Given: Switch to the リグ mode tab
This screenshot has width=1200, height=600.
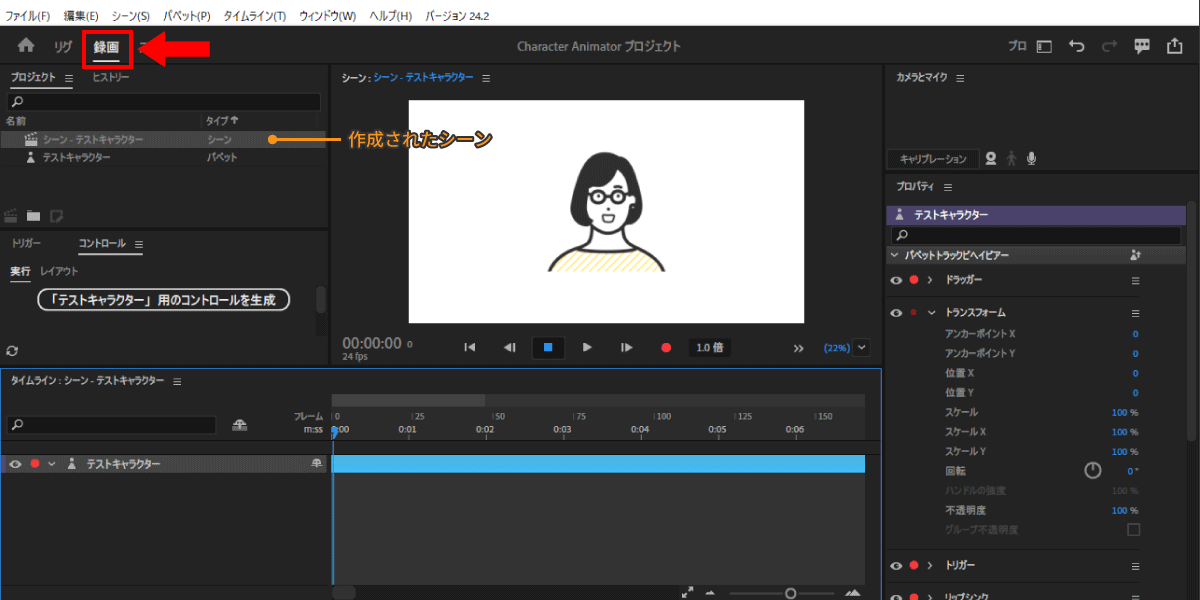Looking at the screenshot, I should (x=62, y=46).
